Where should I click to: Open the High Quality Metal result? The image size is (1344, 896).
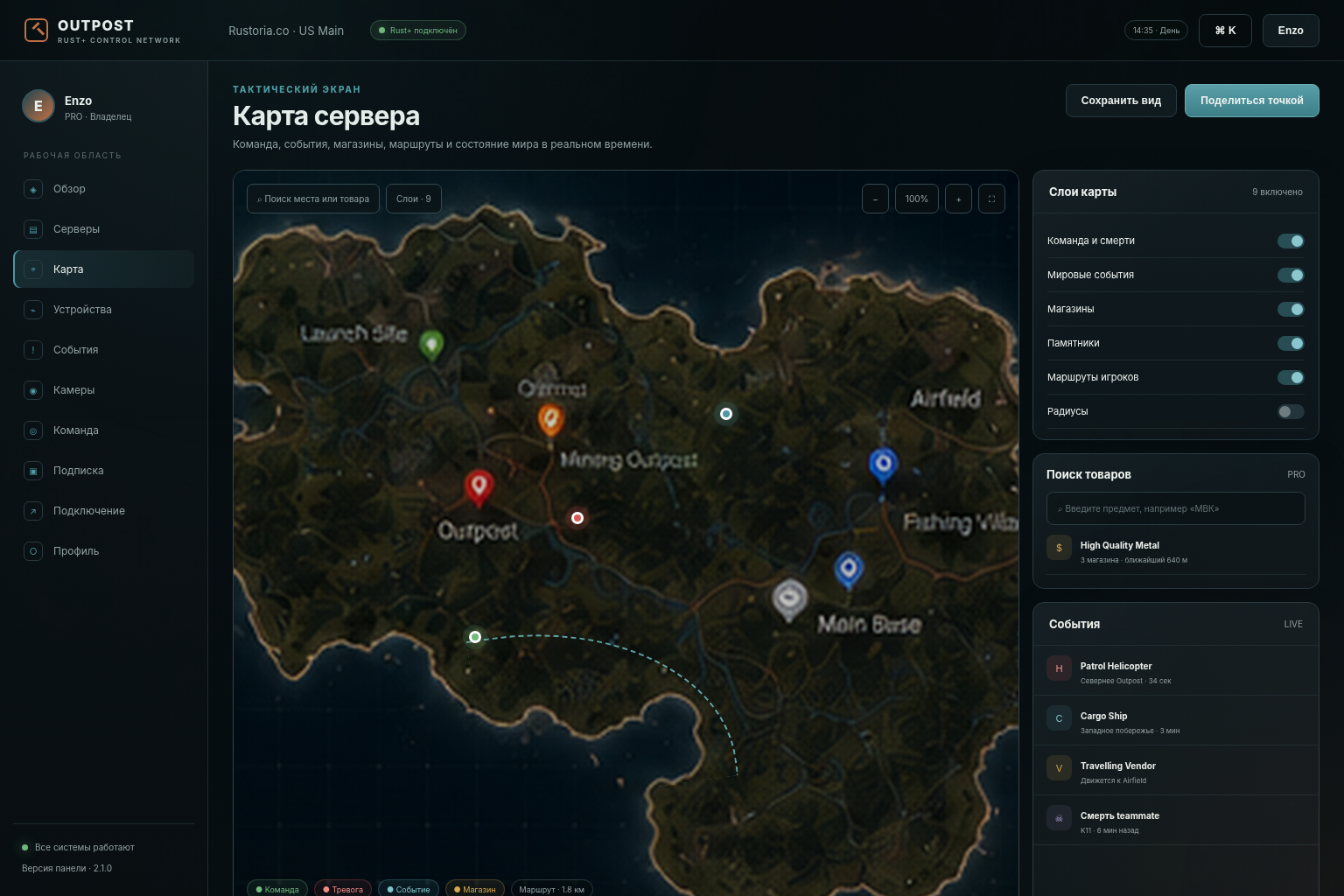(x=1176, y=551)
